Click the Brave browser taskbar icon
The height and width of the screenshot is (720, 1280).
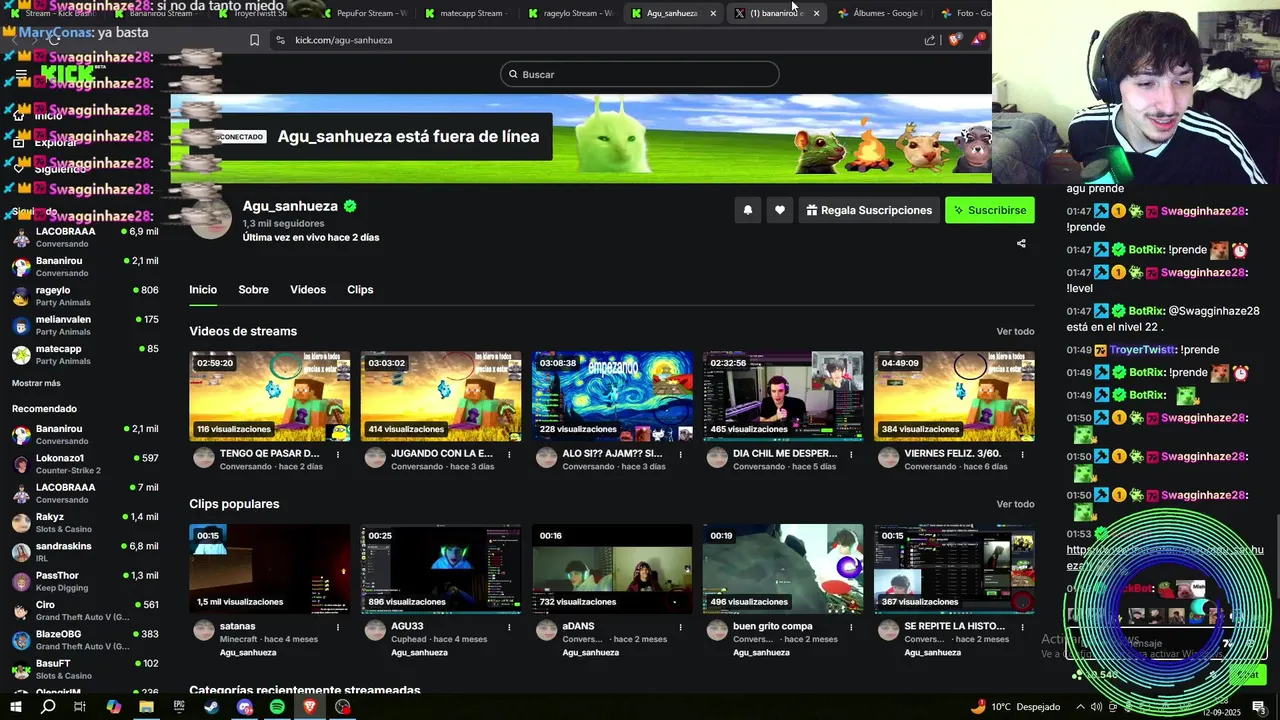[x=310, y=707]
